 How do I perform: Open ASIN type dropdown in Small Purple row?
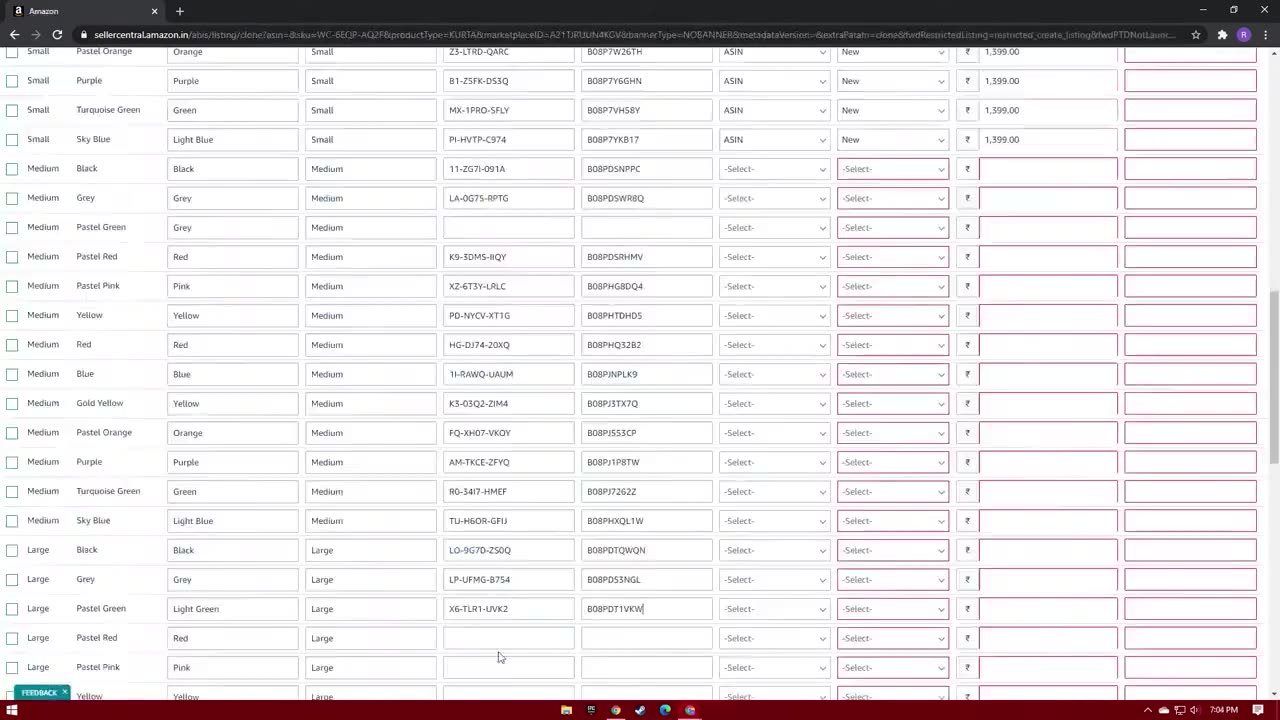pyautogui.click(x=774, y=81)
